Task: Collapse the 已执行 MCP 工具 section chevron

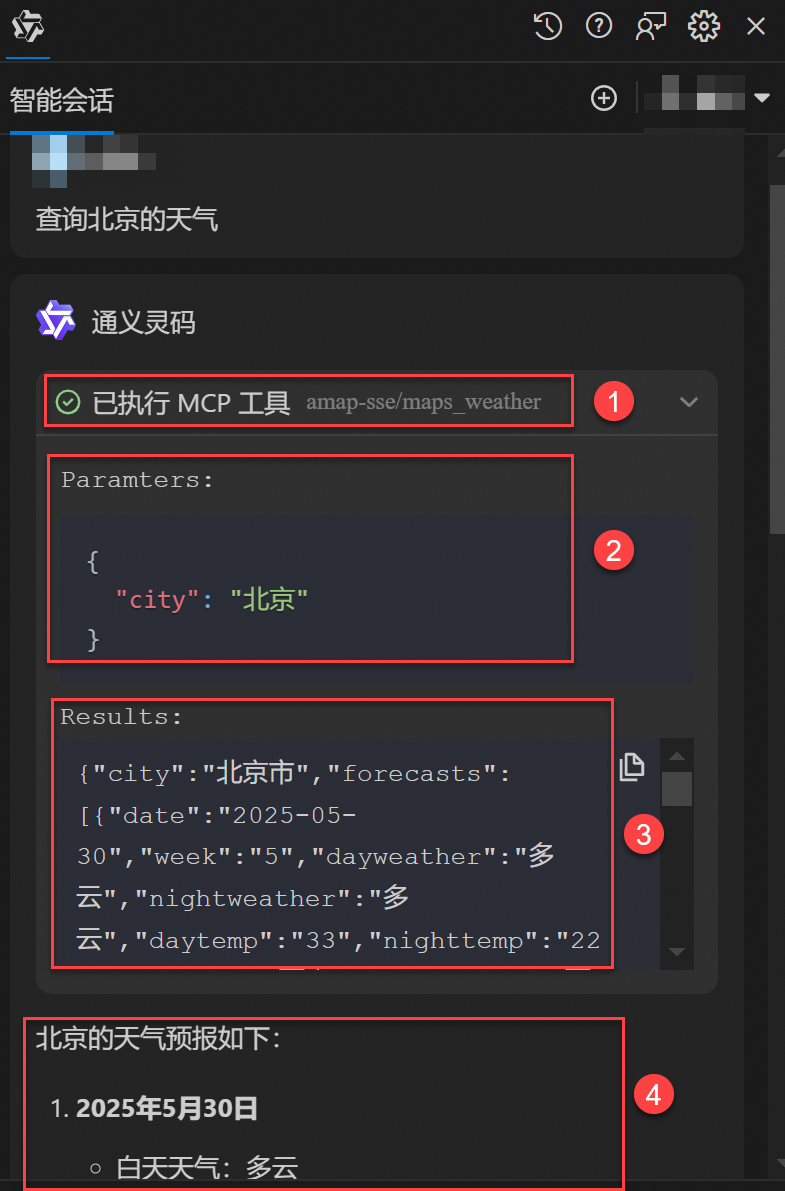Action: tap(688, 402)
